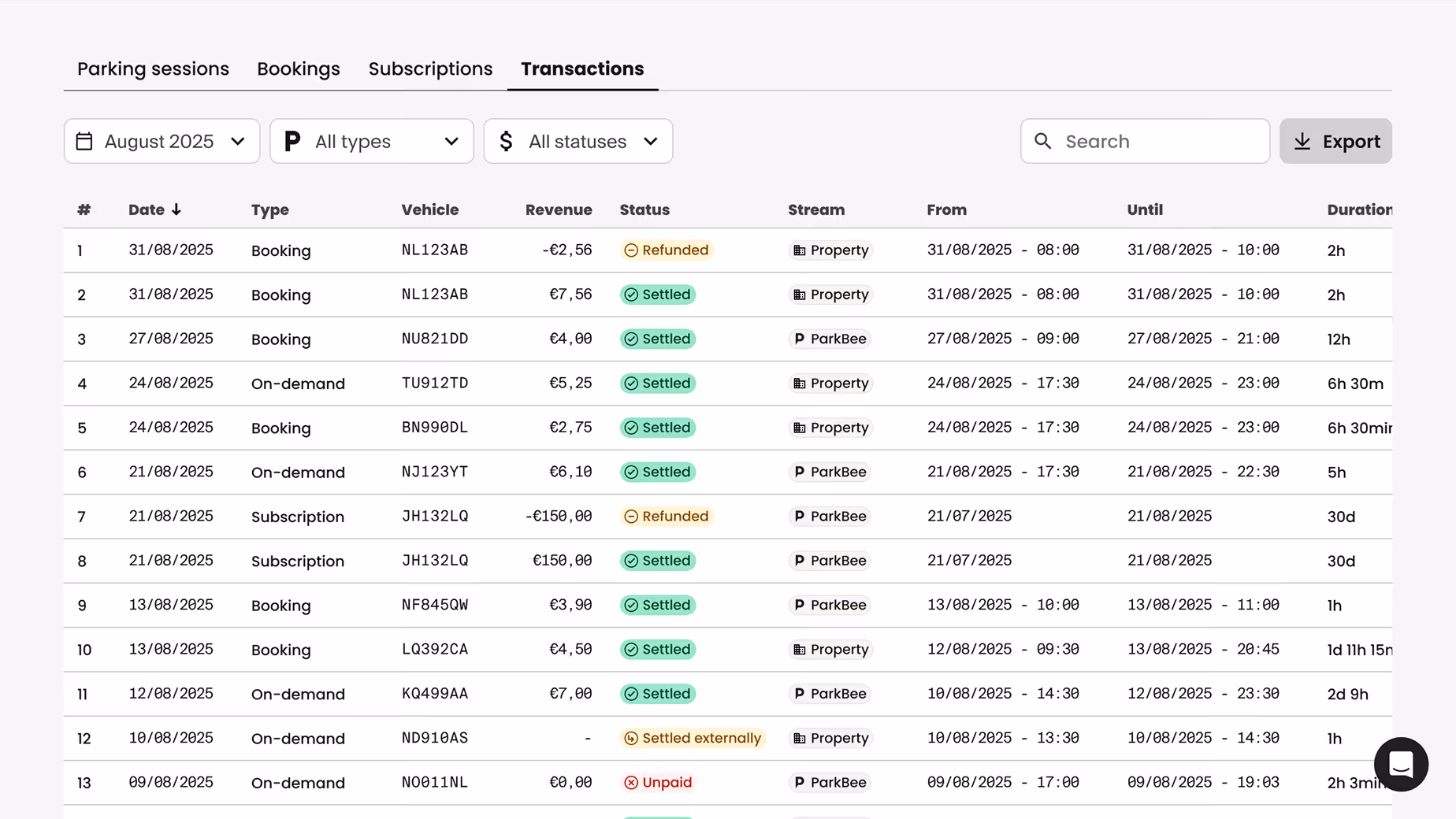Click ParkBee stream tag for KQ499AA

click(x=830, y=694)
